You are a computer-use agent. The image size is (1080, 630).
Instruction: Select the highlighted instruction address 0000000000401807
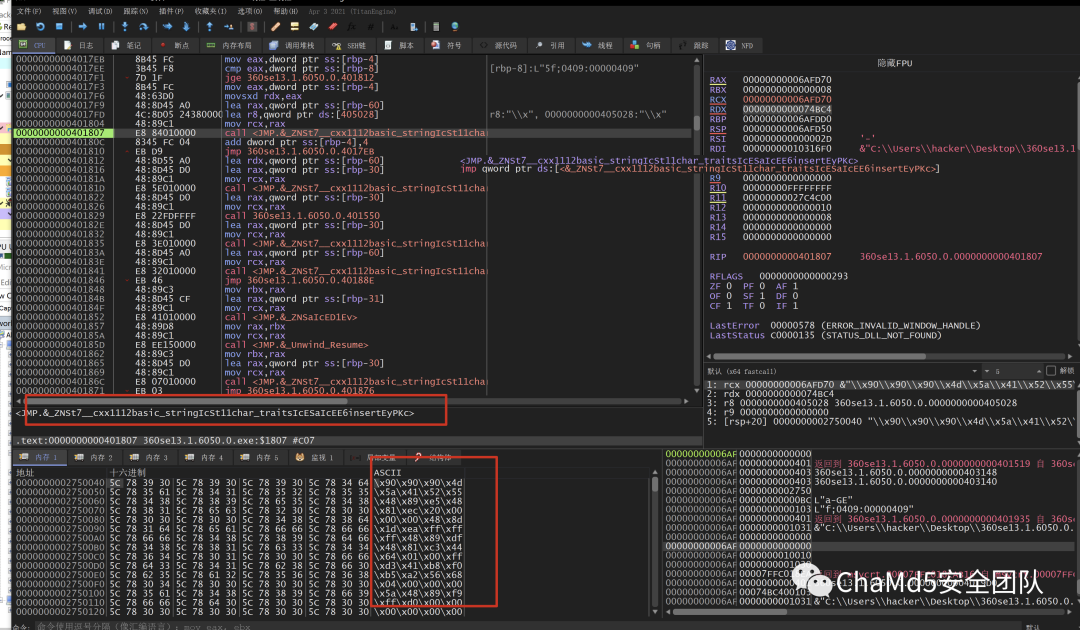point(60,133)
